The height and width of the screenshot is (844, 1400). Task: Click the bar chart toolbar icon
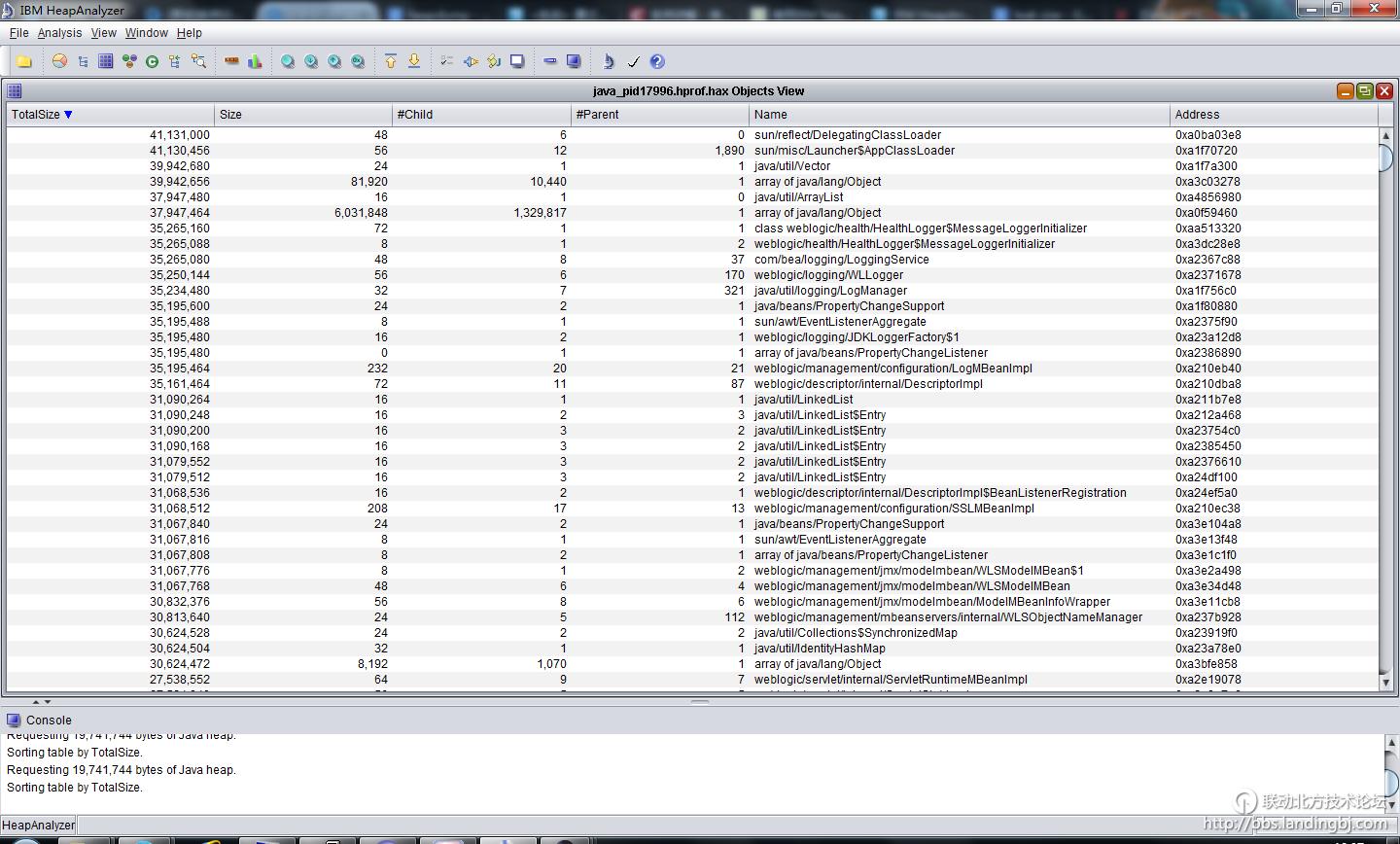click(255, 61)
